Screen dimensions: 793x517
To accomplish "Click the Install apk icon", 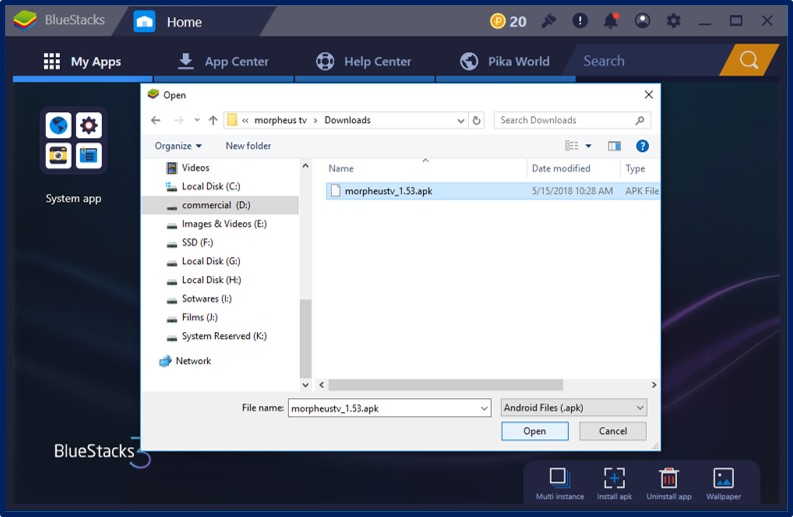I will tap(614, 478).
